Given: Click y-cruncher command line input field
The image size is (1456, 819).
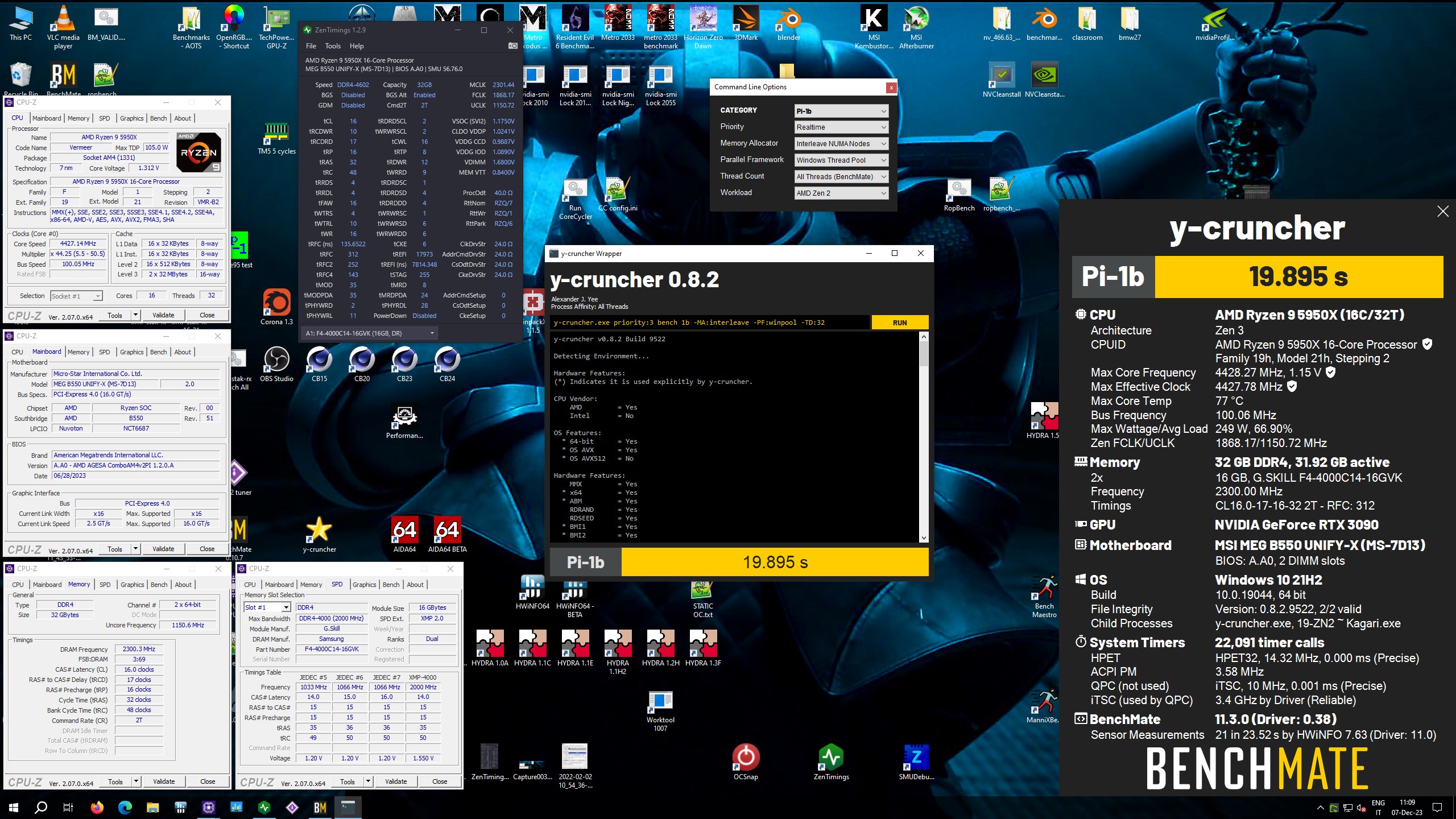Looking at the screenshot, I should (x=710, y=322).
